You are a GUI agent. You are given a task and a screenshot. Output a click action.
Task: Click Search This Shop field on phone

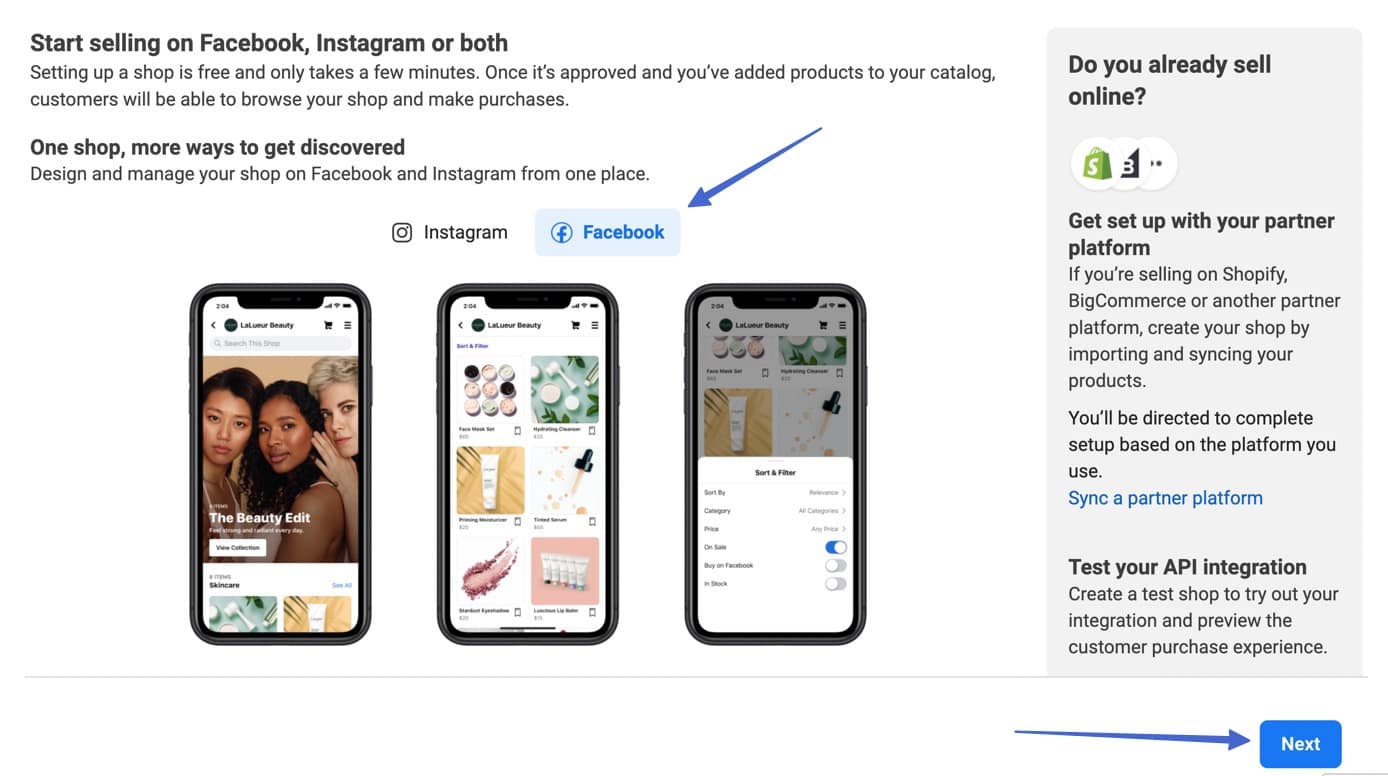pos(281,343)
